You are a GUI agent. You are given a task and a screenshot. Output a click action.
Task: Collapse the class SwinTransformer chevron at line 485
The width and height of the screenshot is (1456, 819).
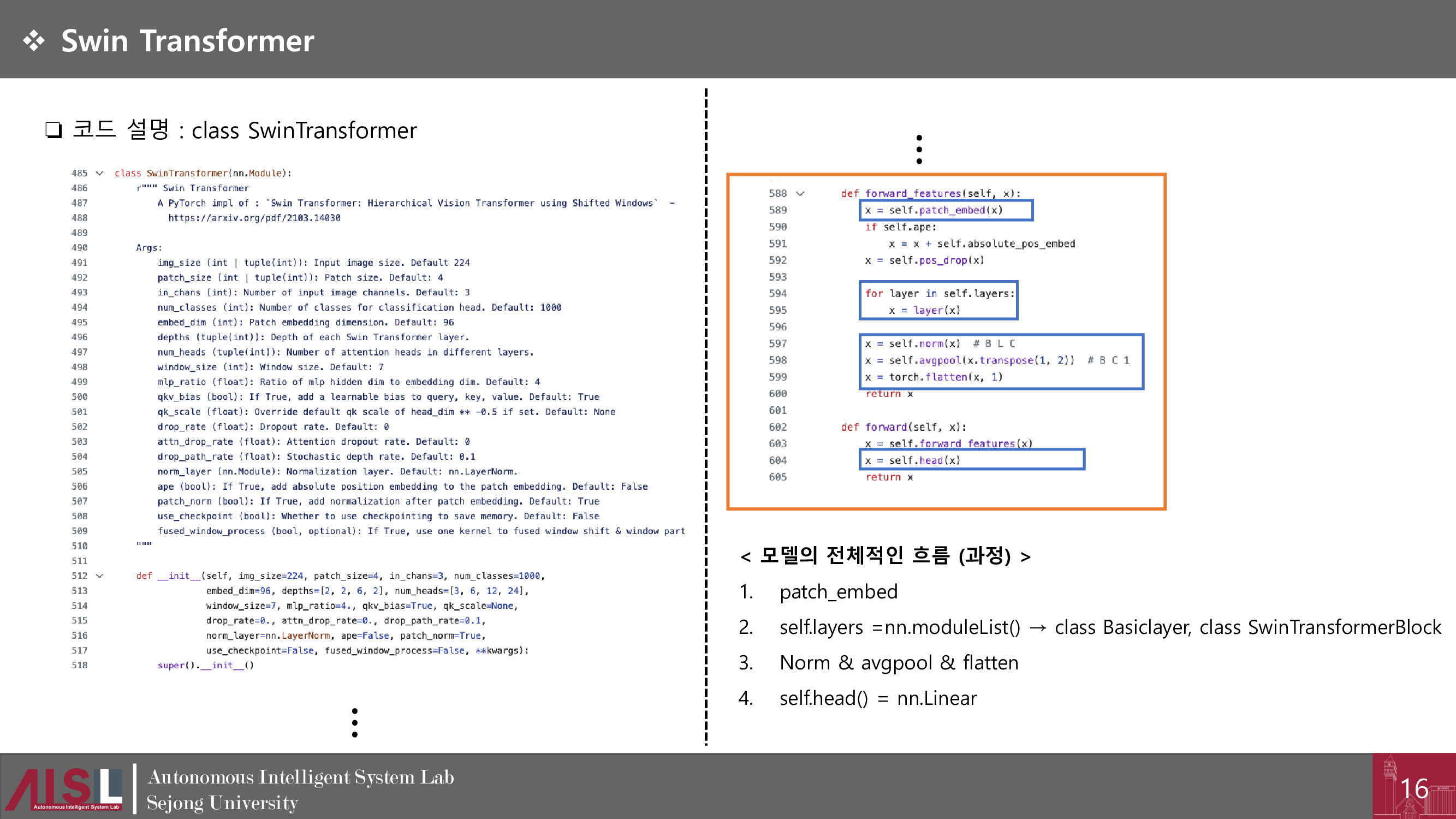(99, 174)
